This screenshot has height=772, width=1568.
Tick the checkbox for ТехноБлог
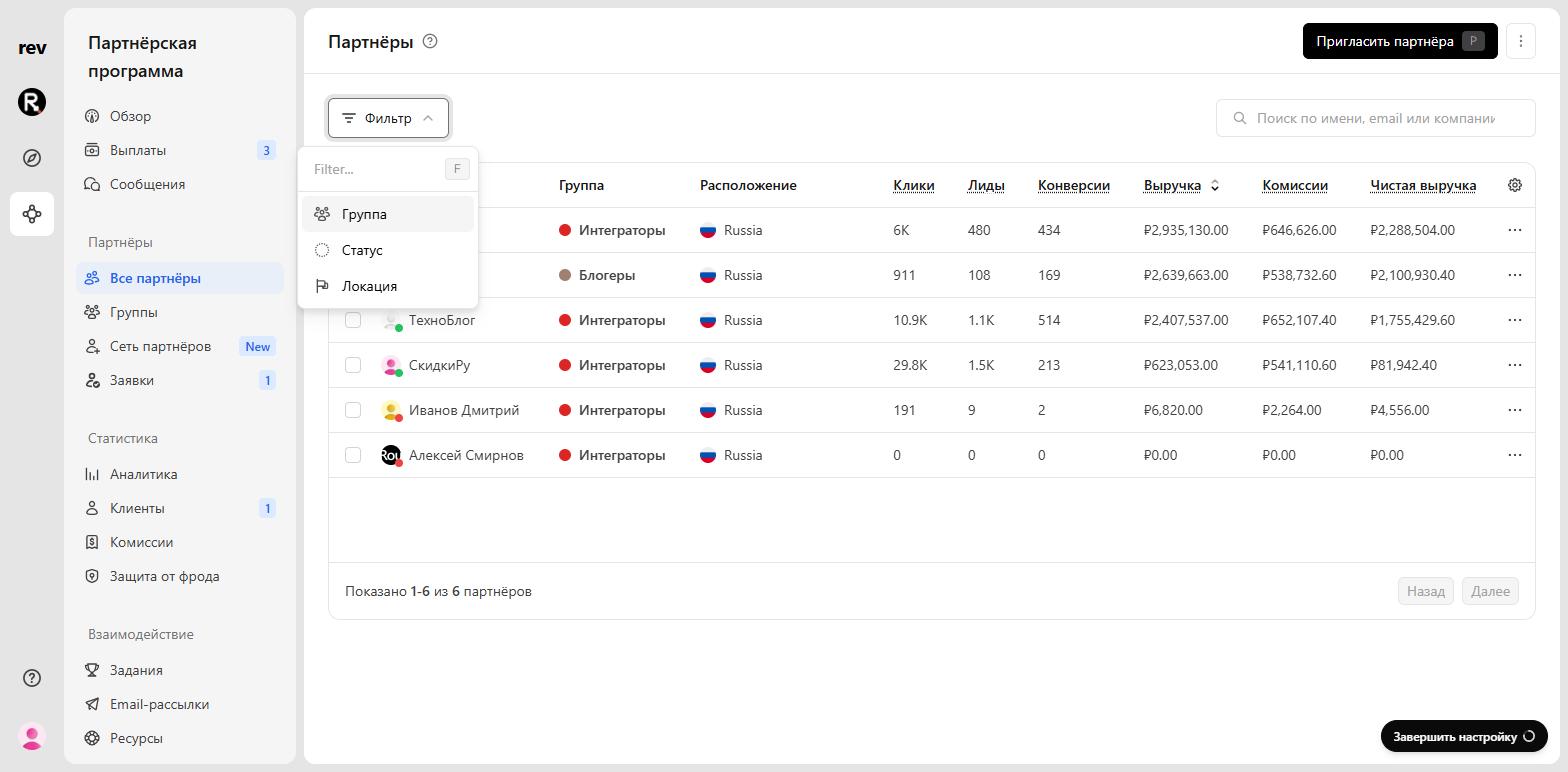353,320
